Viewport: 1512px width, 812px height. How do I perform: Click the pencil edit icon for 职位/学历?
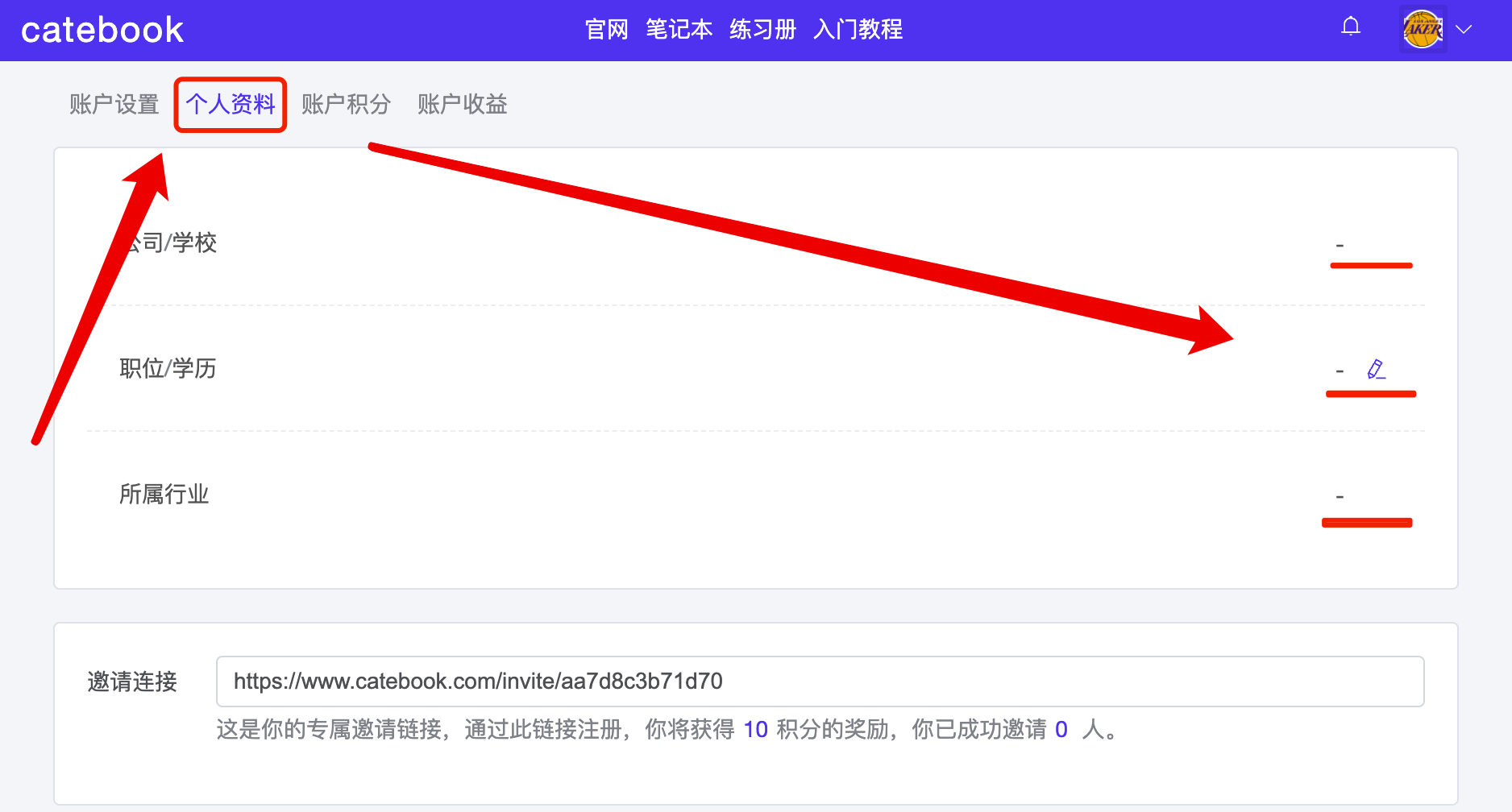click(x=1376, y=370)
